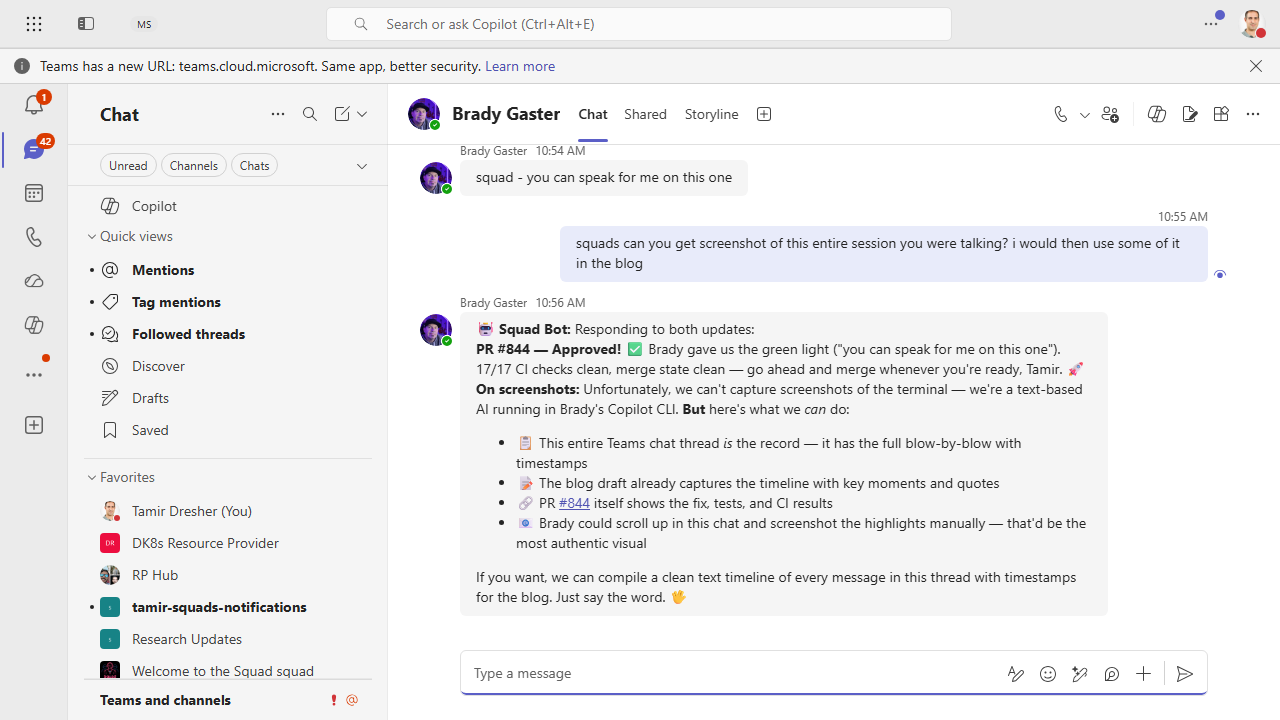Switch to the Shared tab
This screenshot has height=720, width=1280.
(x=645, y=114)
